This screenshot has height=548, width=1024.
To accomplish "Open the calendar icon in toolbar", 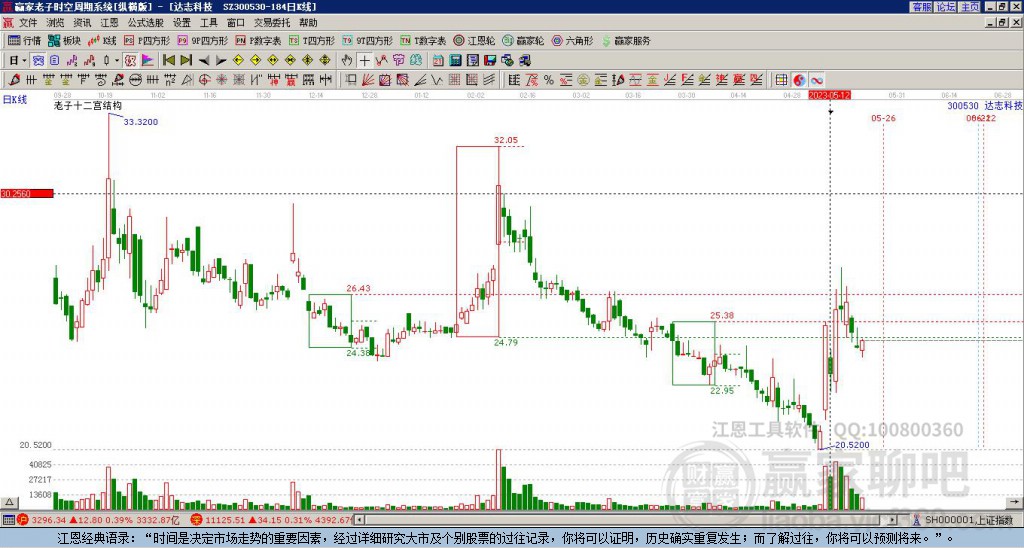I will point(438,61).
